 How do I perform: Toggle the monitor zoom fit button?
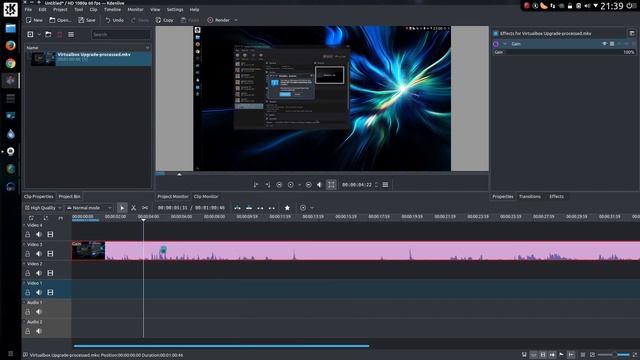point(331,185)
